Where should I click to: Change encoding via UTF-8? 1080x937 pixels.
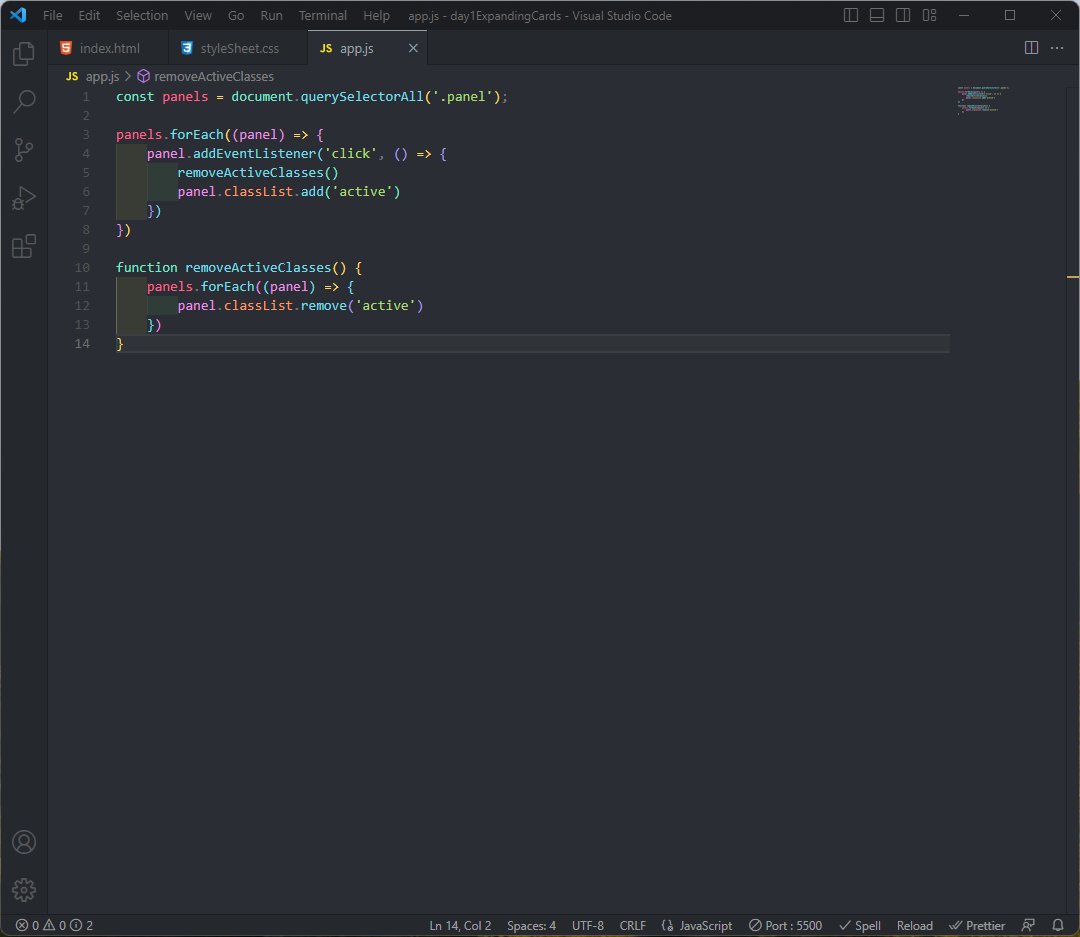[x=588, y=925]
